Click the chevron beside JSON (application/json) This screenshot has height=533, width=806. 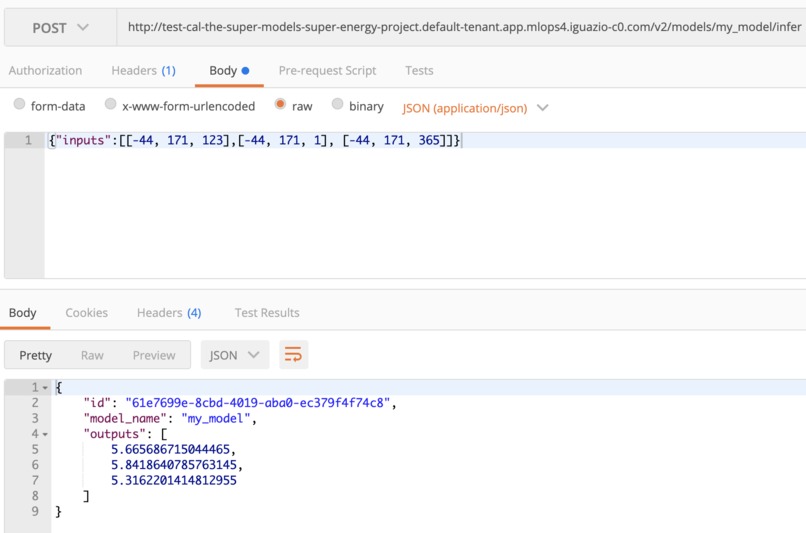coord(542,108)
